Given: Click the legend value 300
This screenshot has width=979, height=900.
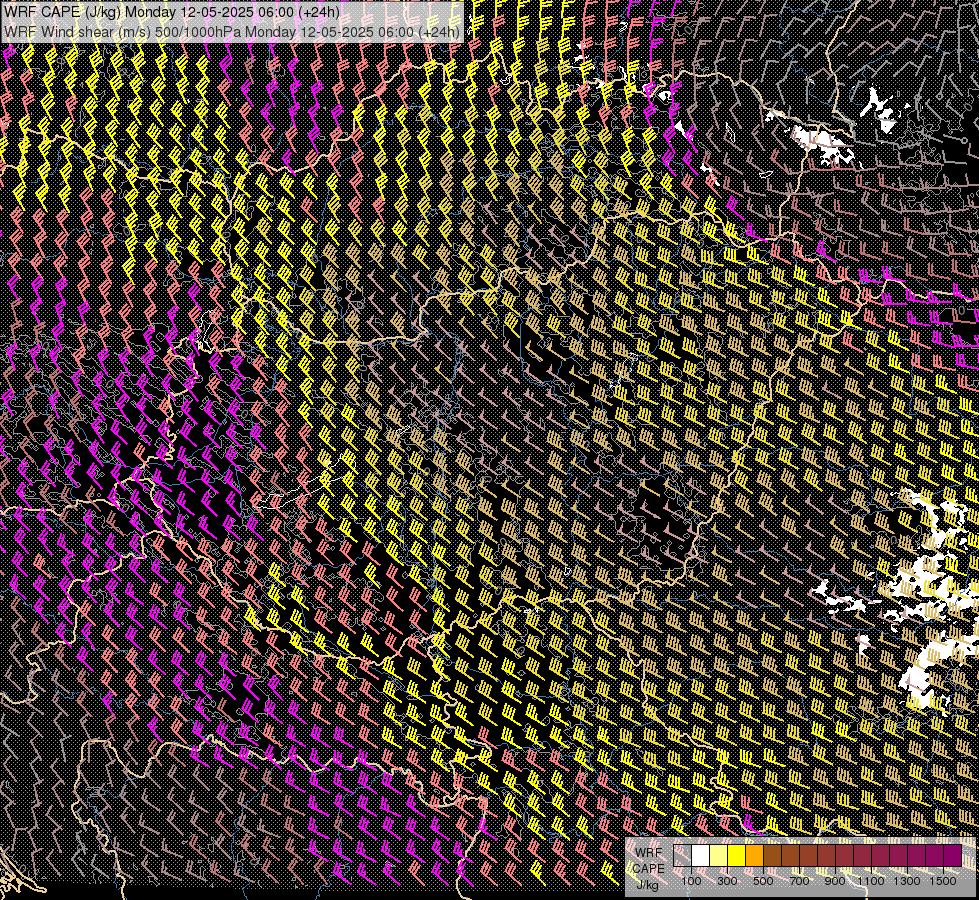Looking at the screenshot, I should [727, 881].
